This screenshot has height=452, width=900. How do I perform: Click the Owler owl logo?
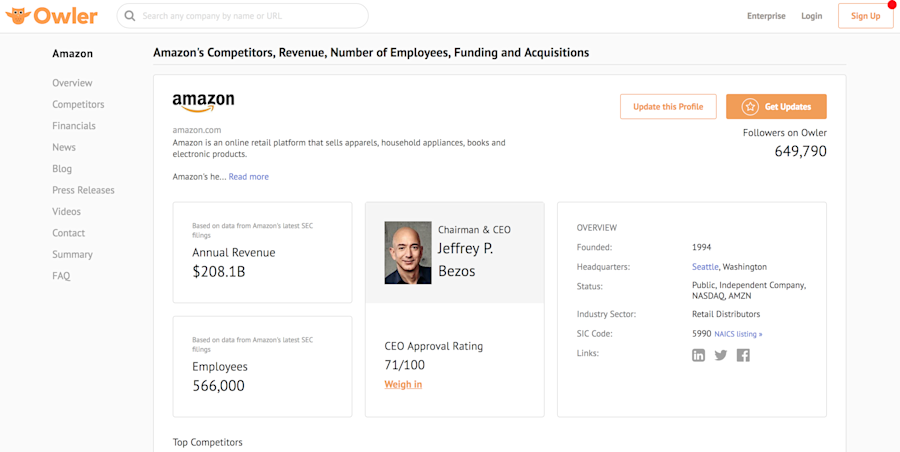(18, 16)
